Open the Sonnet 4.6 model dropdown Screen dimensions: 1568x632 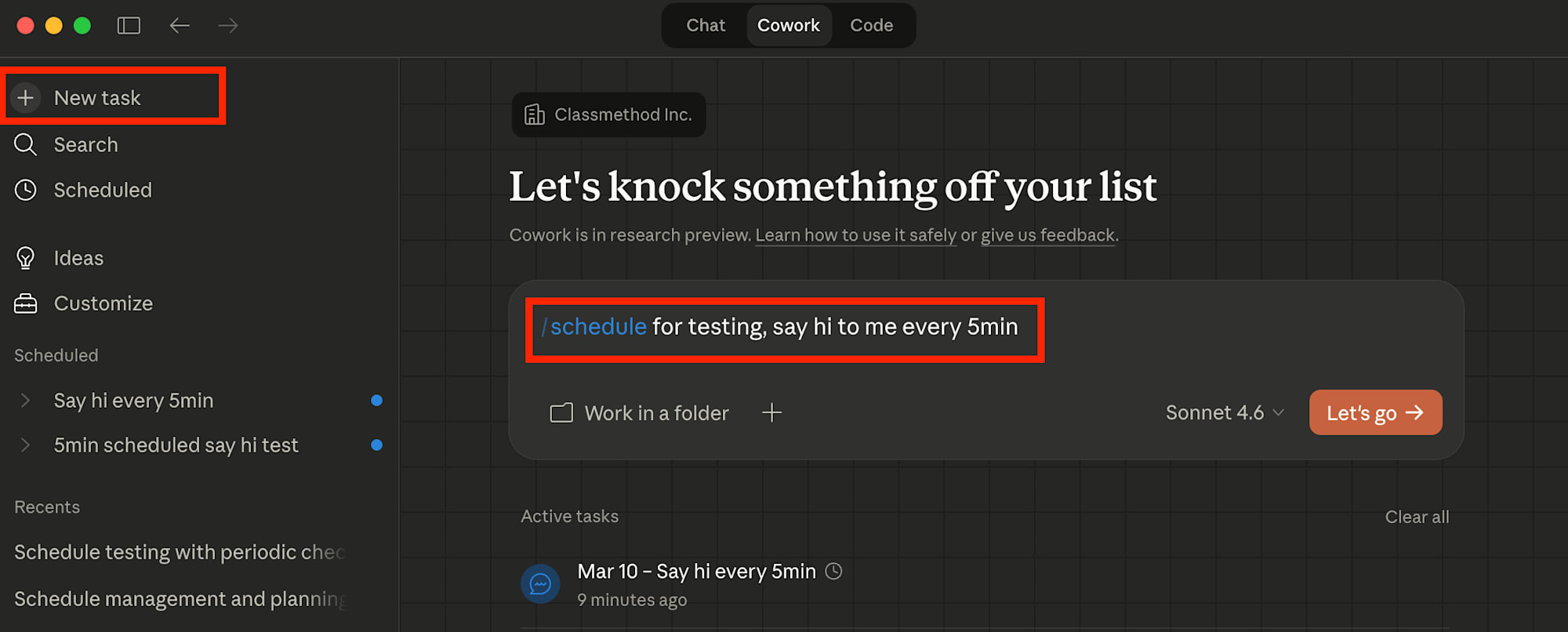tap(1224, 412)
